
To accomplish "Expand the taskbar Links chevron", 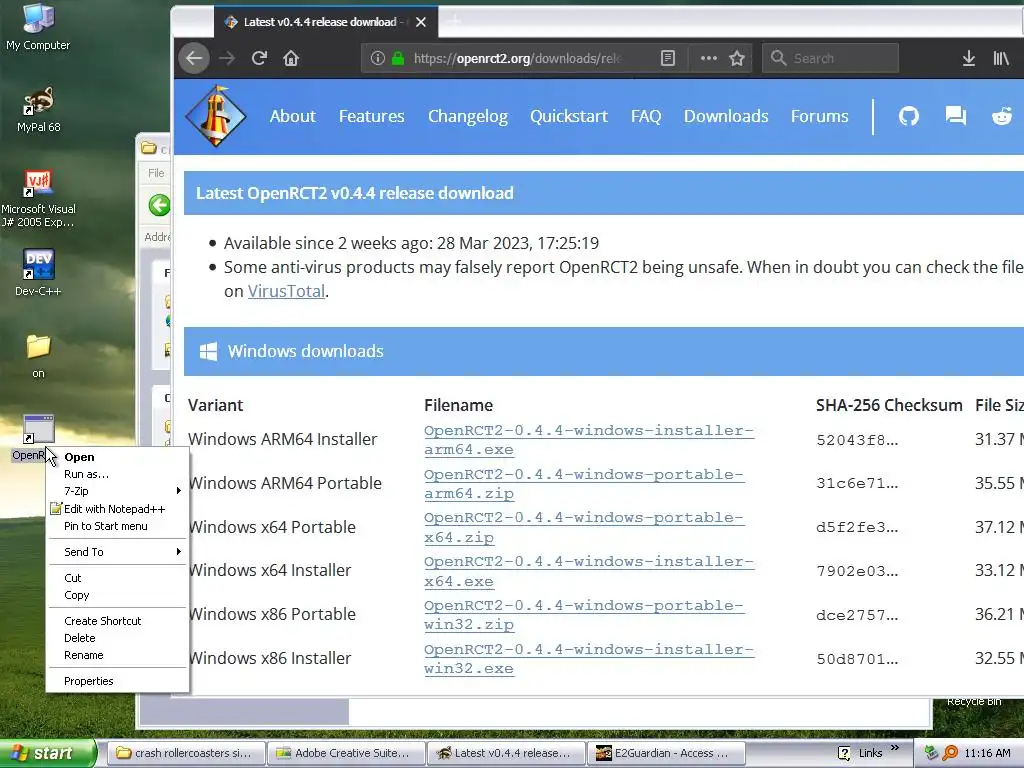I will coord(895,748).
